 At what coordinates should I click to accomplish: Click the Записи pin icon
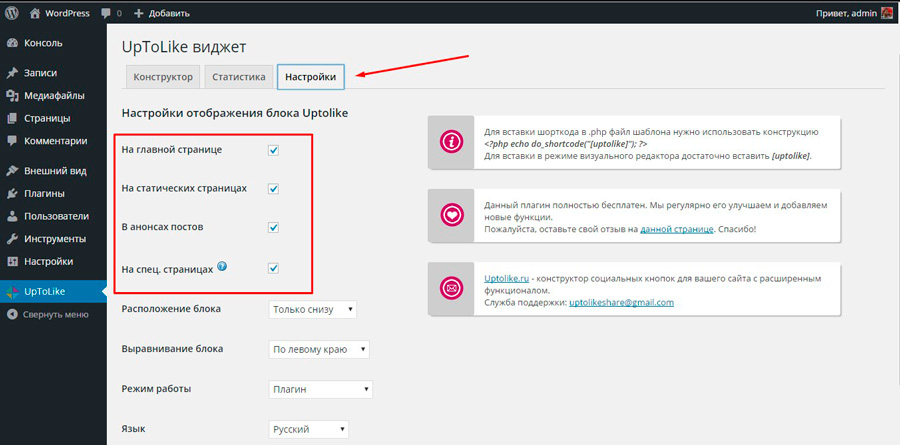tap(13, 73)
